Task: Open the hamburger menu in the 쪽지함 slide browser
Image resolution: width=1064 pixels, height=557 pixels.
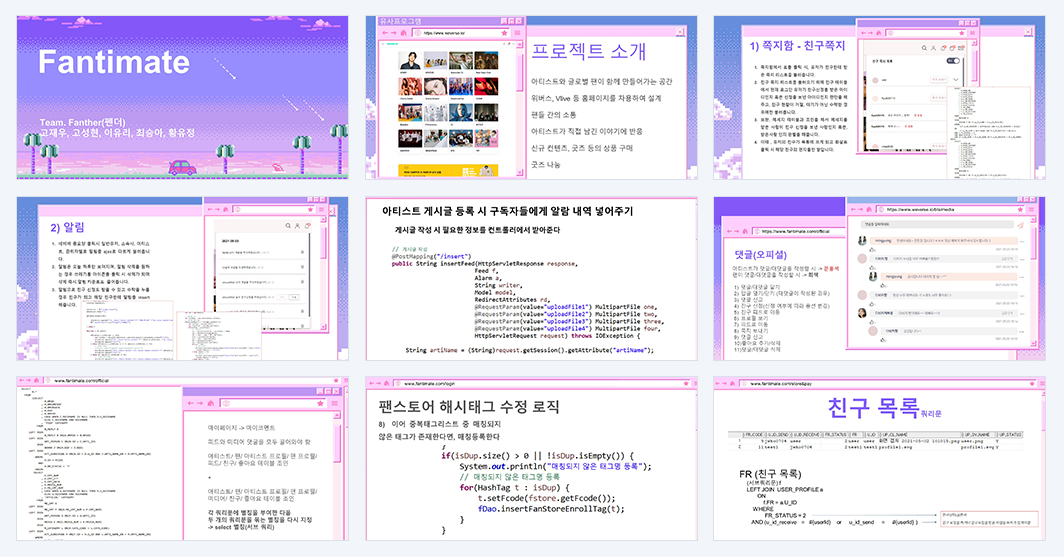Action: click(x=972, y=33)
